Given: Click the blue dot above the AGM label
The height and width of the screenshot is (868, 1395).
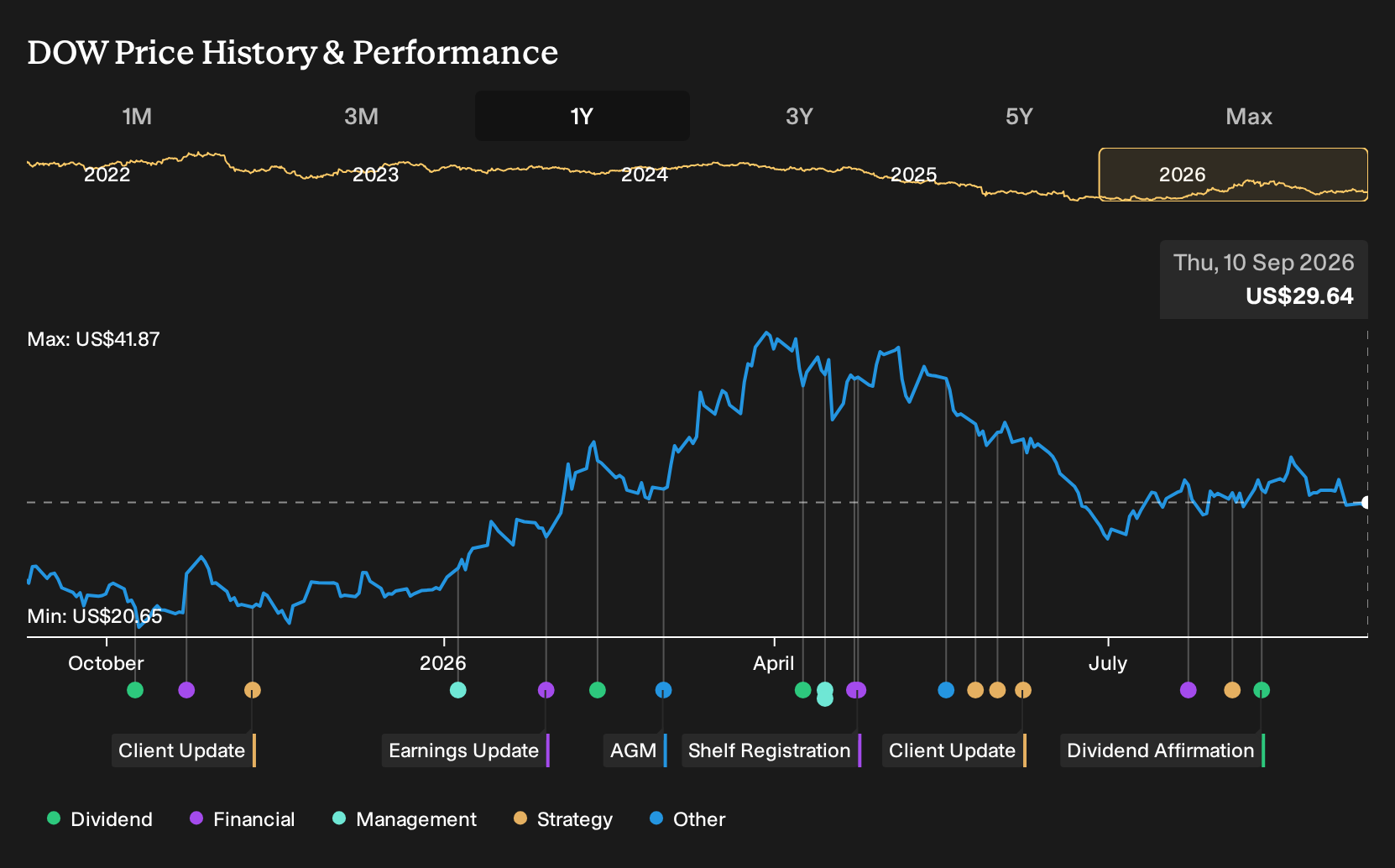Looking at the screenshot, I should (663, 690).
